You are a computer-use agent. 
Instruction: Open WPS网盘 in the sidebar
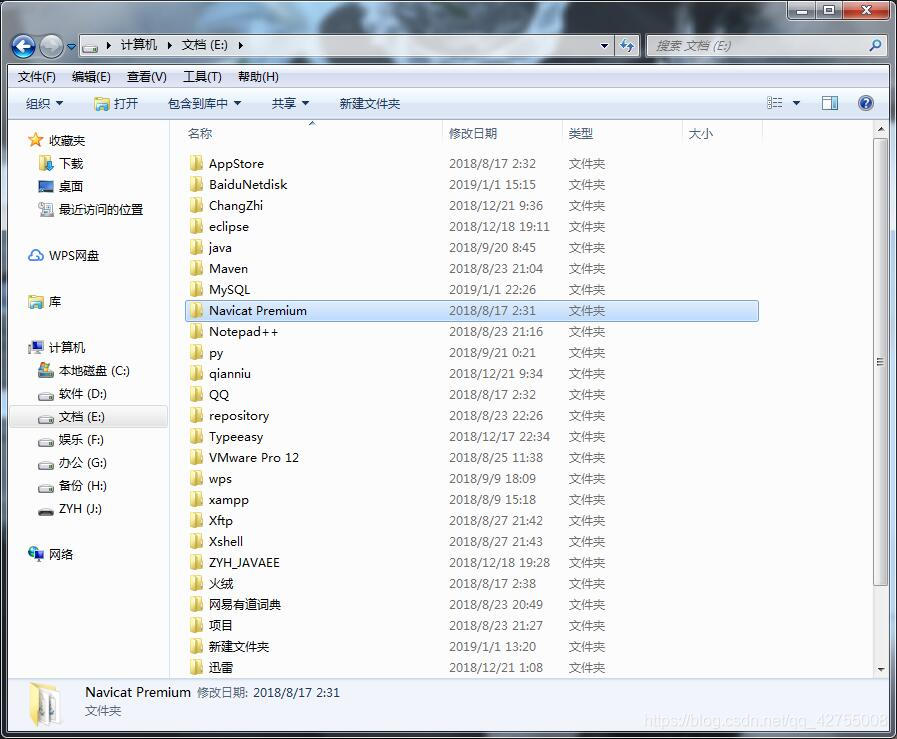[63, 256]
